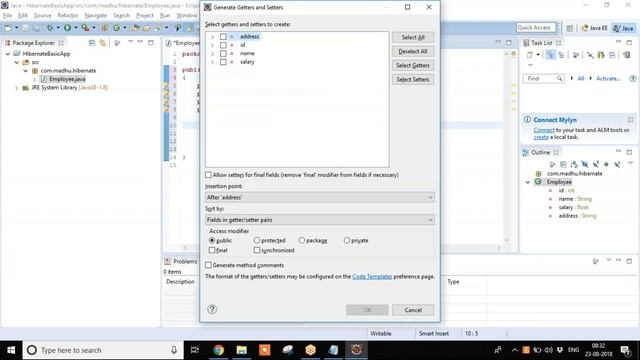640x360 pixels.
Task: Click the Open Perspective icon
Action: pos(570,28)
